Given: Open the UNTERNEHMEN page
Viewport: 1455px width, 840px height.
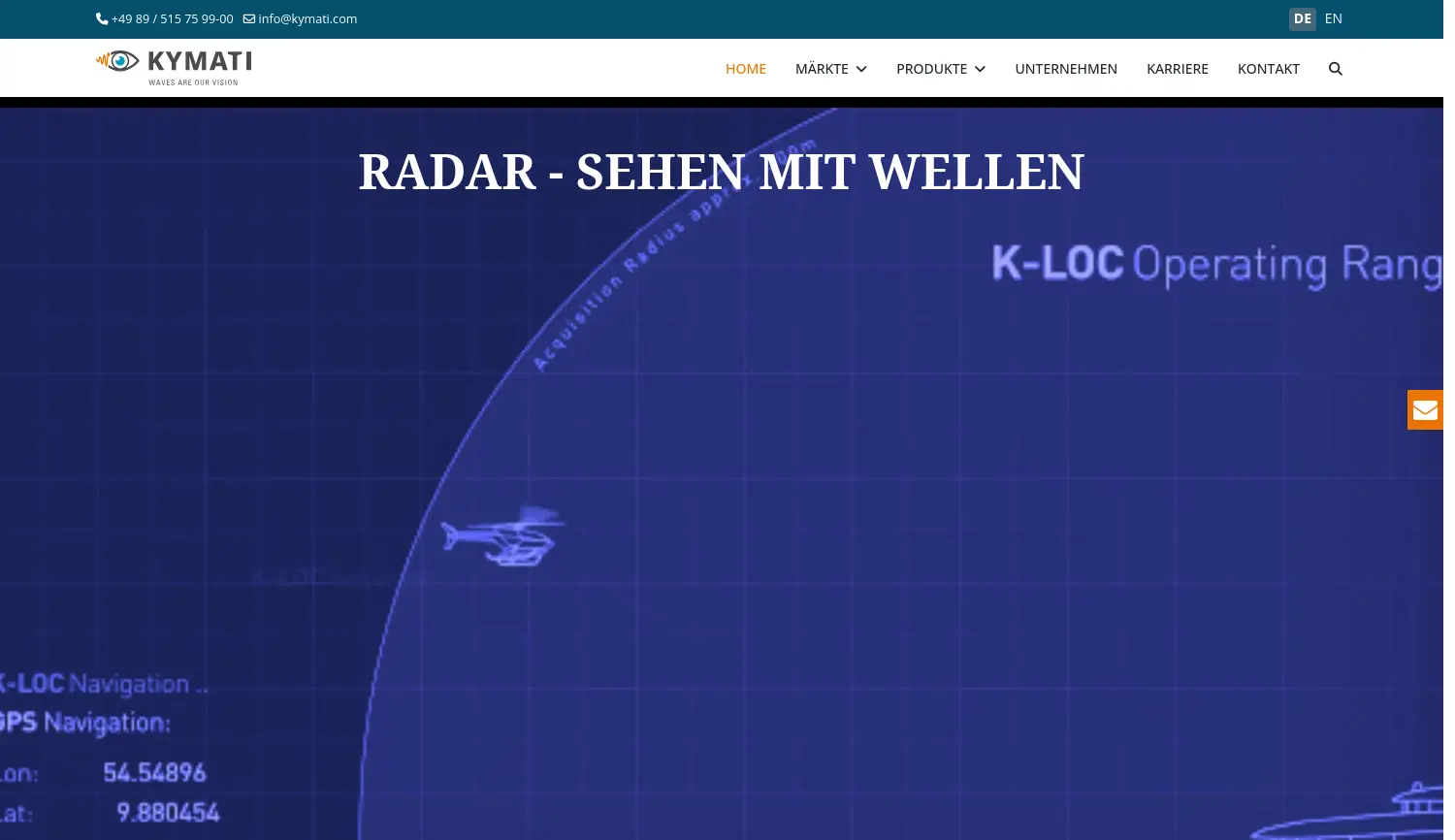Looking at the screenshot, I should [1065, 69].
